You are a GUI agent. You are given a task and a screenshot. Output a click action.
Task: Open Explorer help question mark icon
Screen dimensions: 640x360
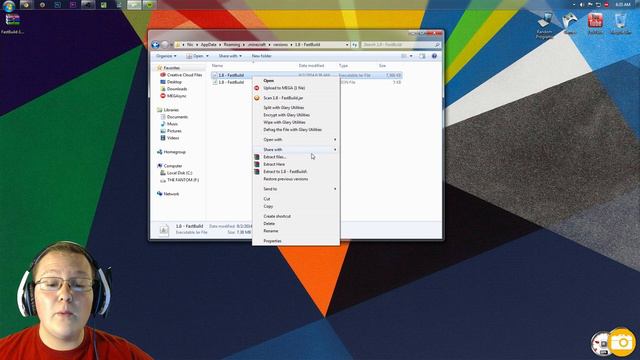434,56
